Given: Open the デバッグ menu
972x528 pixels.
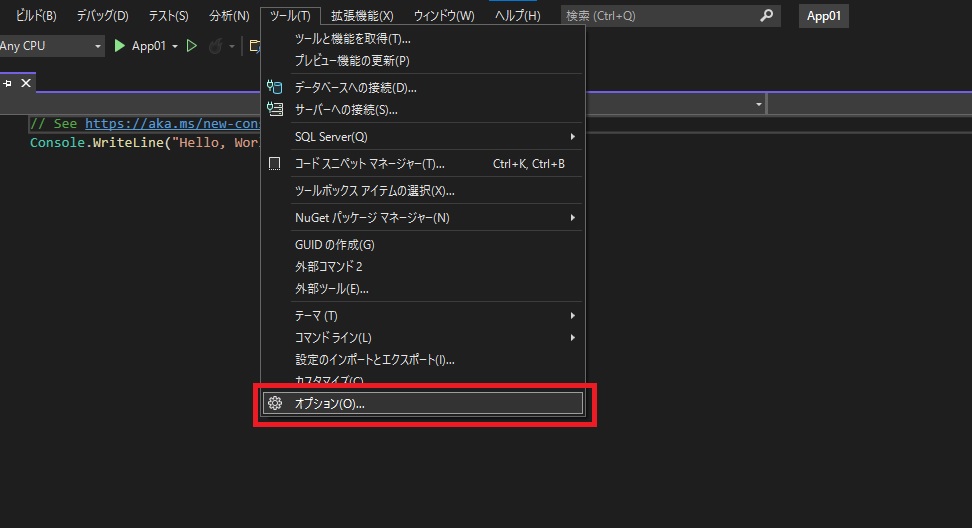Looking at the screenshot, I should click(102, 16).
